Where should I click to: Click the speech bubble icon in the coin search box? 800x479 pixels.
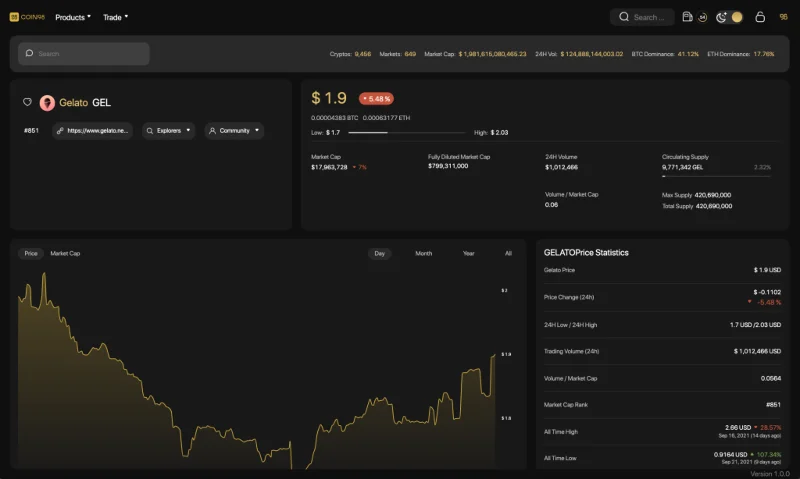30,53
